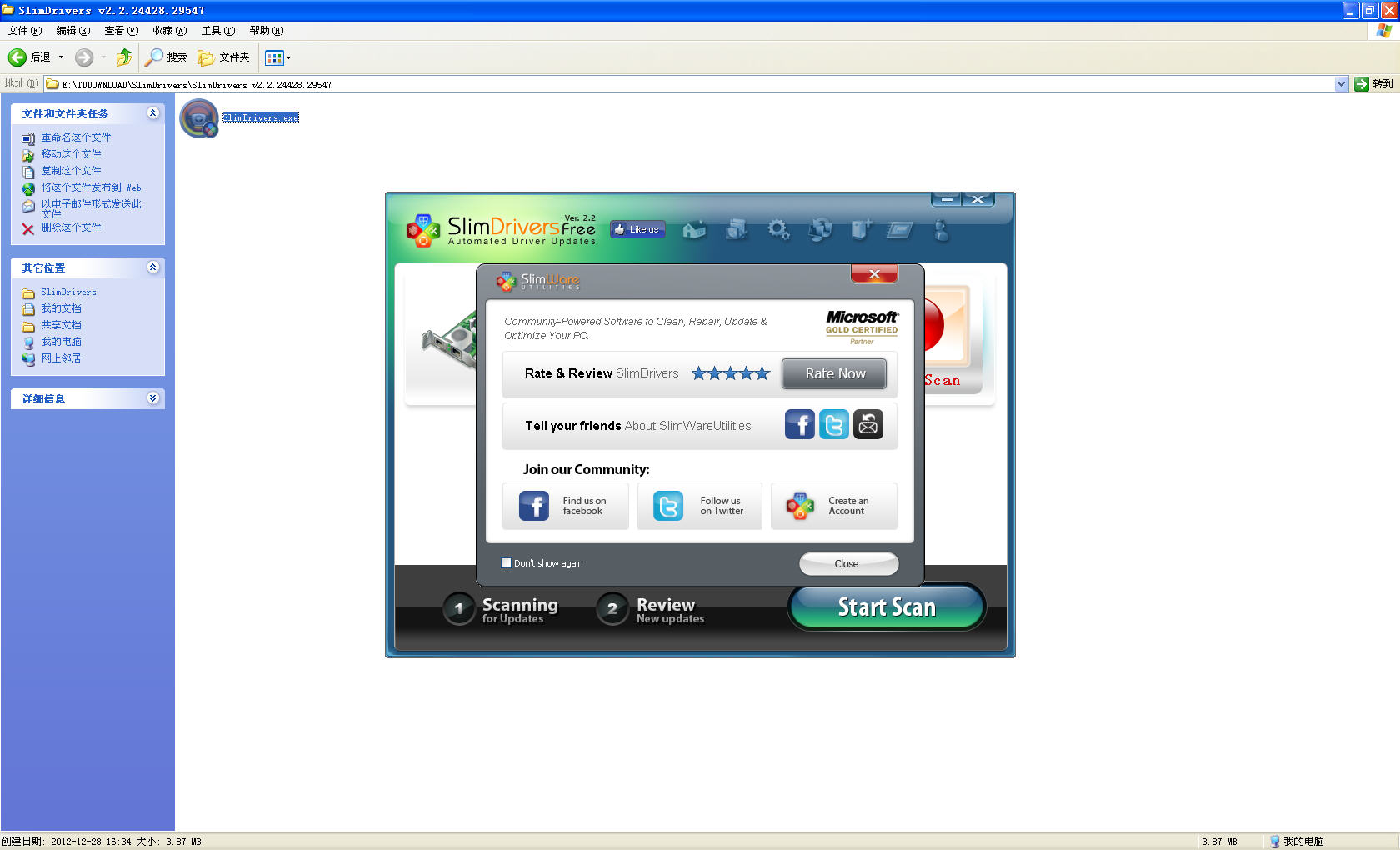Click Create an Account tile
Screen dimensions: 1400x850
pyautogui.click(x=834, y=506)
